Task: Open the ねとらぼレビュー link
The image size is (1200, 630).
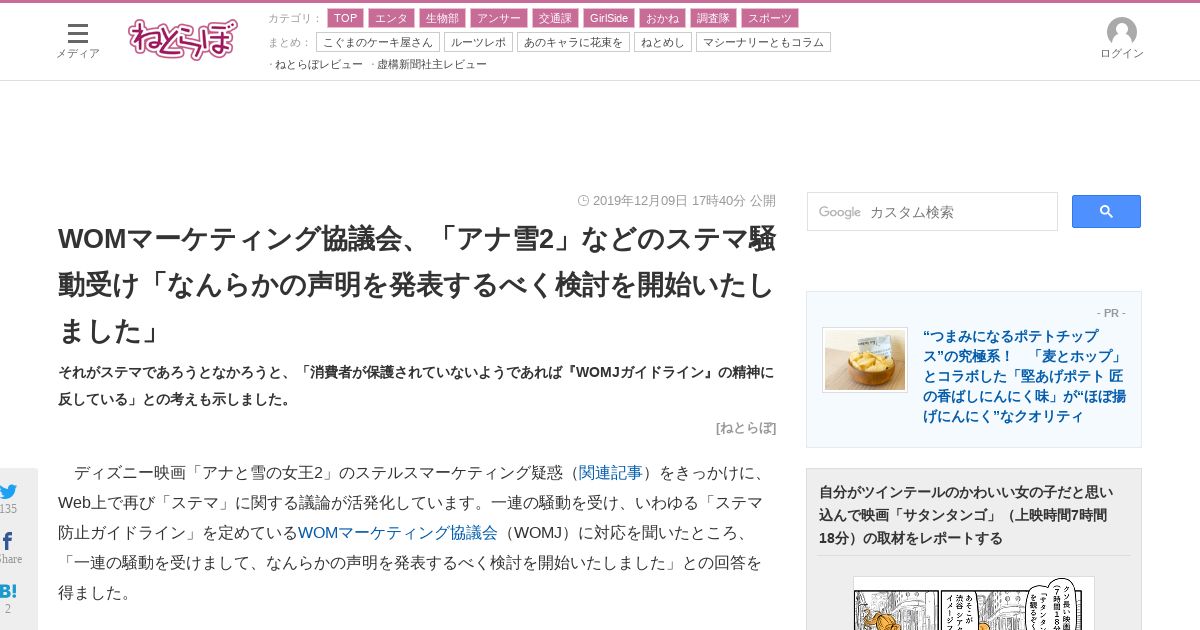Action: tap(319, 64)
